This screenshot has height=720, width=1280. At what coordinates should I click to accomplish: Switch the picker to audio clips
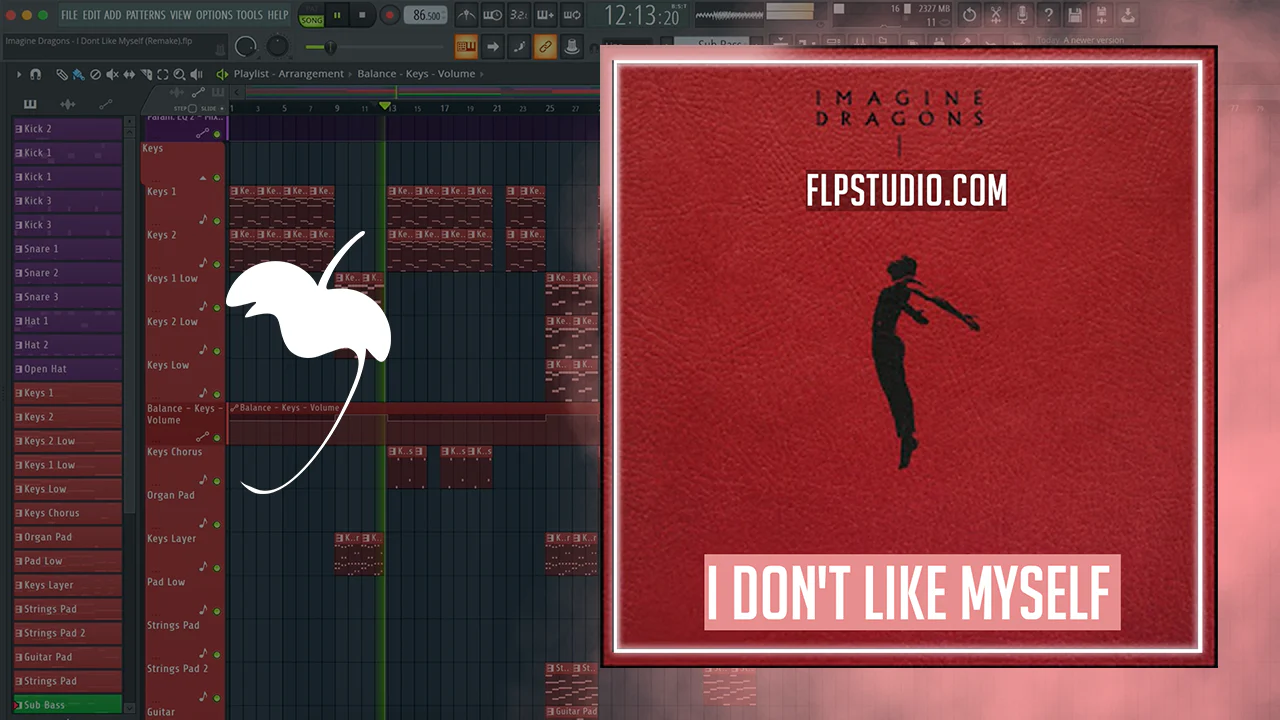[68, 104]
